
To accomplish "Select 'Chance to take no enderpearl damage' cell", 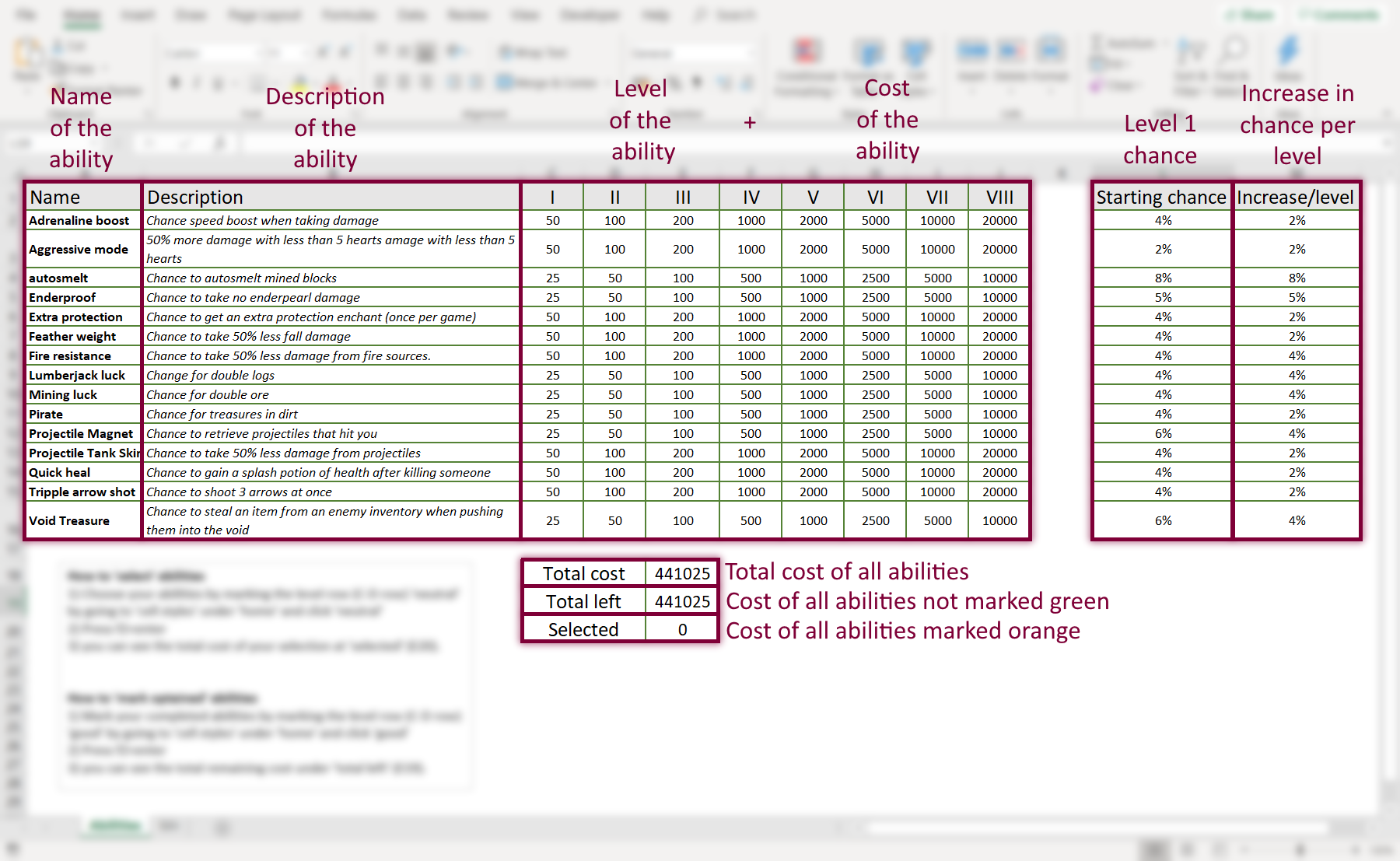I will tap(331, 298).
